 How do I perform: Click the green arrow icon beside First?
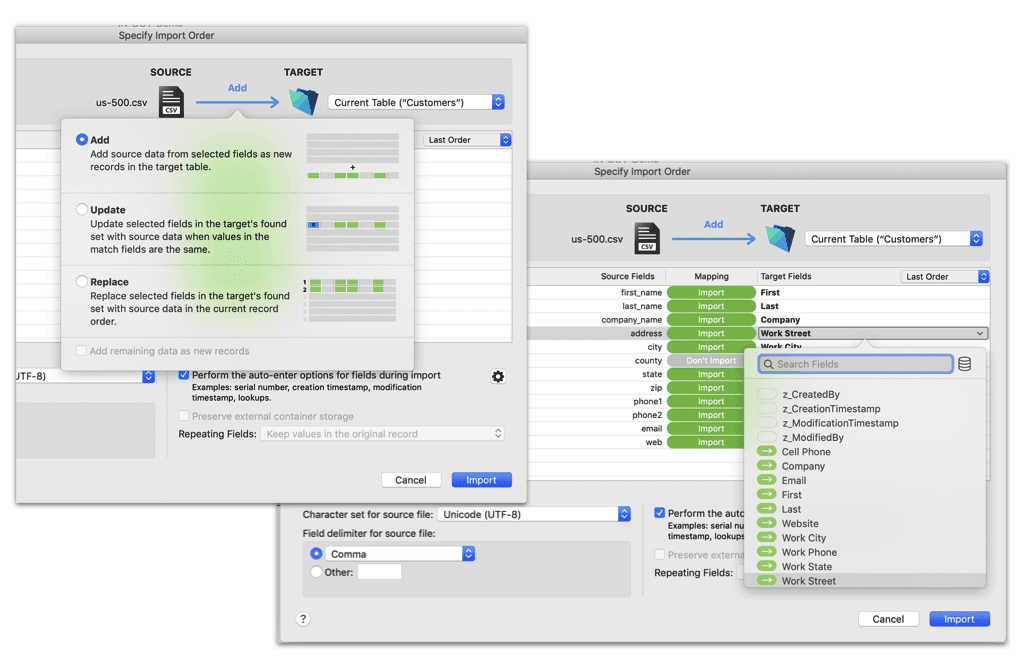(x=766, y=494)
